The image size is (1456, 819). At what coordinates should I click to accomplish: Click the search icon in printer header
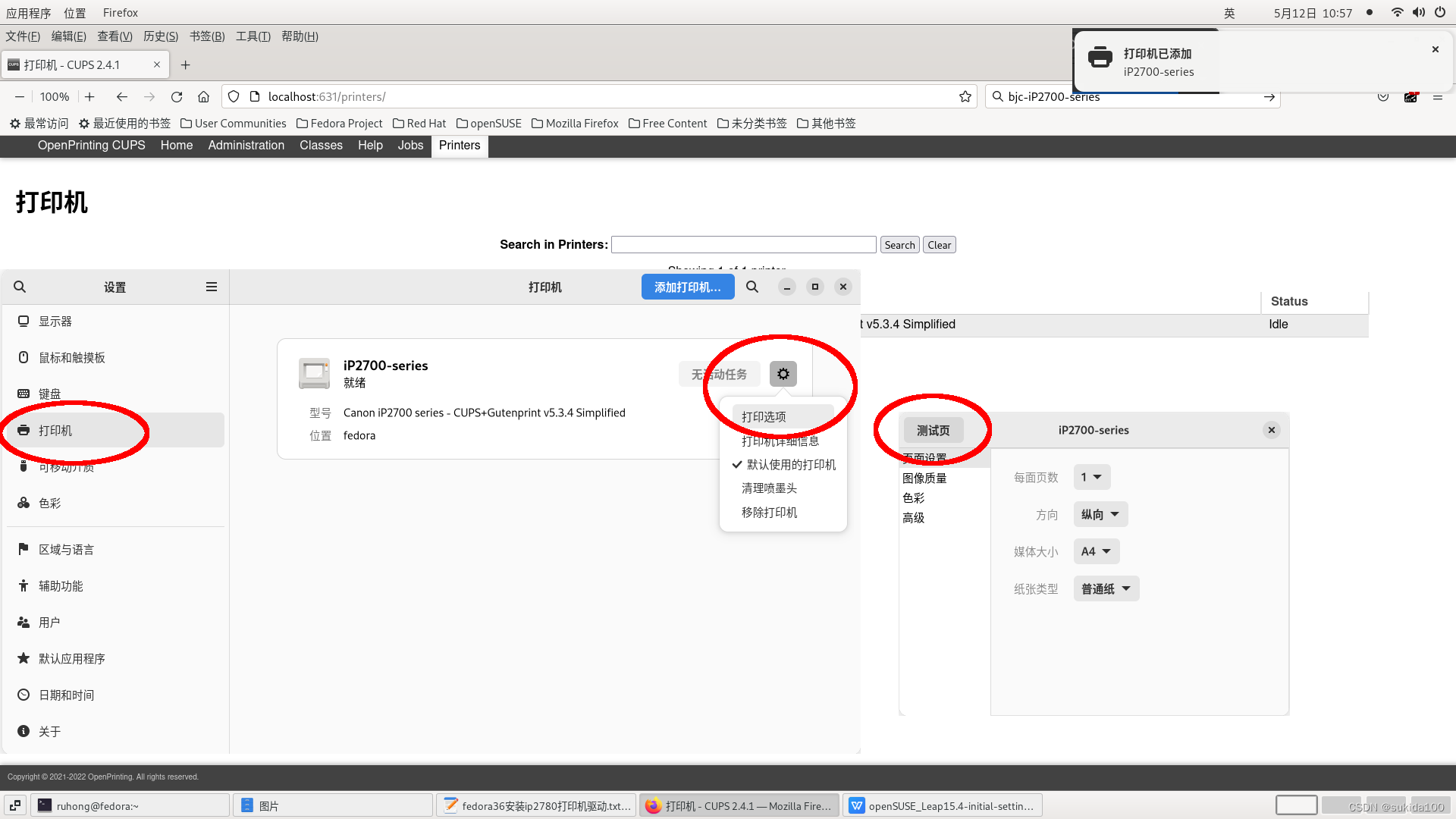(752, 287)
